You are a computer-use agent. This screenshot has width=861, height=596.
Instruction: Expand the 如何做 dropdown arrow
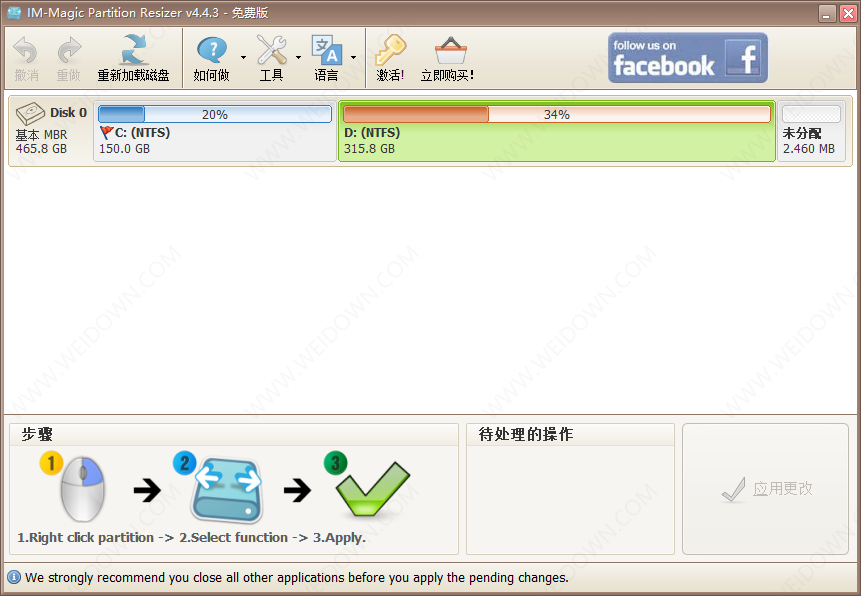(x=243, y=57)
